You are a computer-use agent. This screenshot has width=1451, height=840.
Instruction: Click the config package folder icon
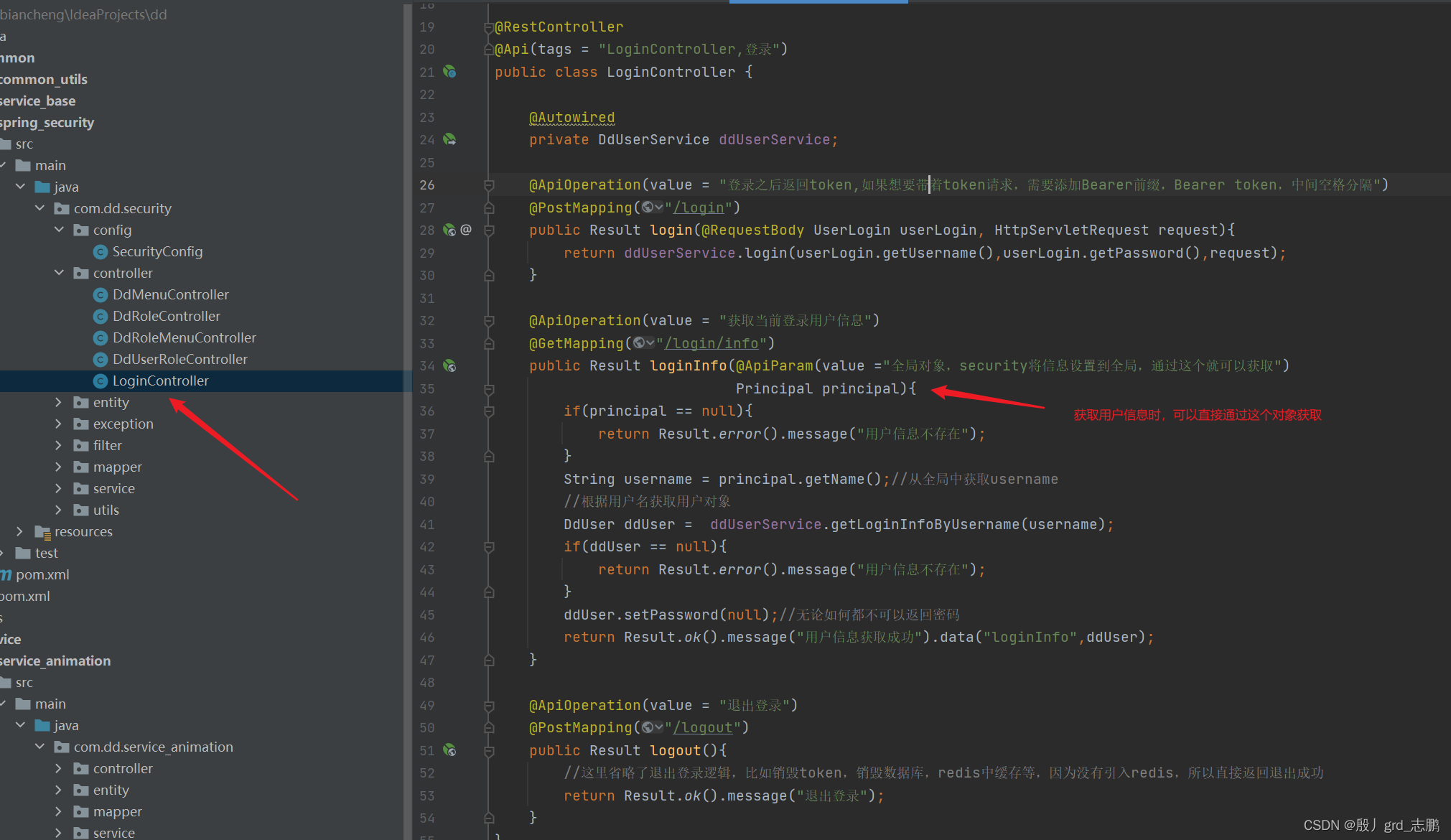click(81, 230)
